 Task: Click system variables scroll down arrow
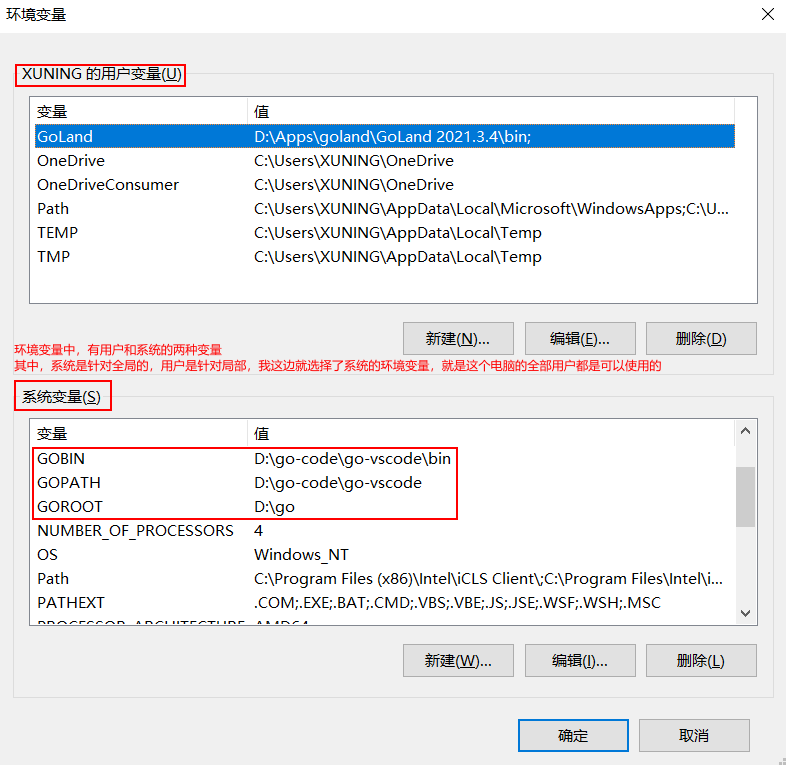[745, 613]
